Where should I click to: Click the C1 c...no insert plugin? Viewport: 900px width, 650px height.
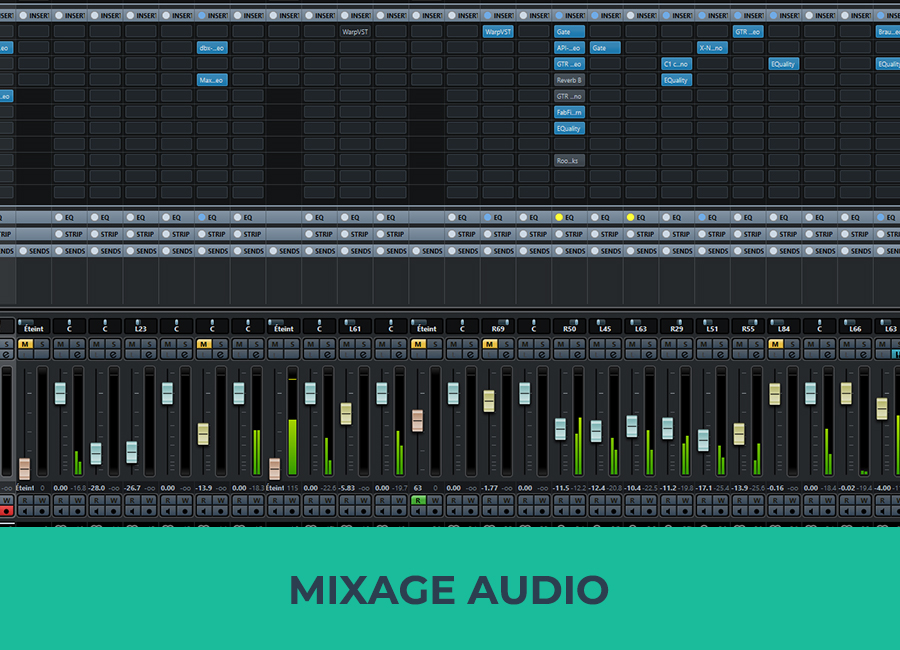point(676,63)
